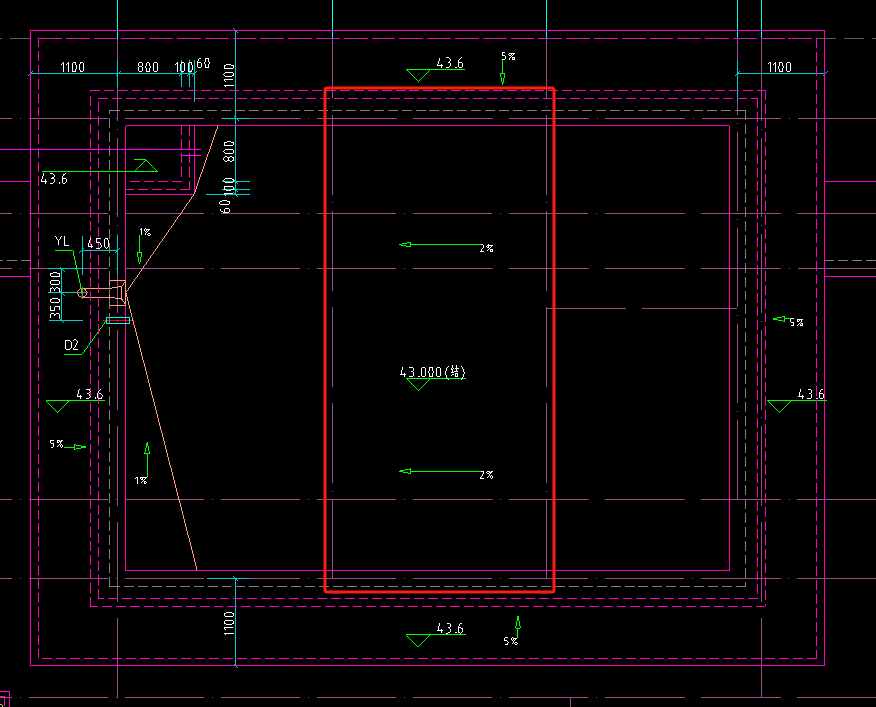The width and height of the screenshot is (876, 707).
Task: Select the lower 2% green slope arrow
Action: 439,471
